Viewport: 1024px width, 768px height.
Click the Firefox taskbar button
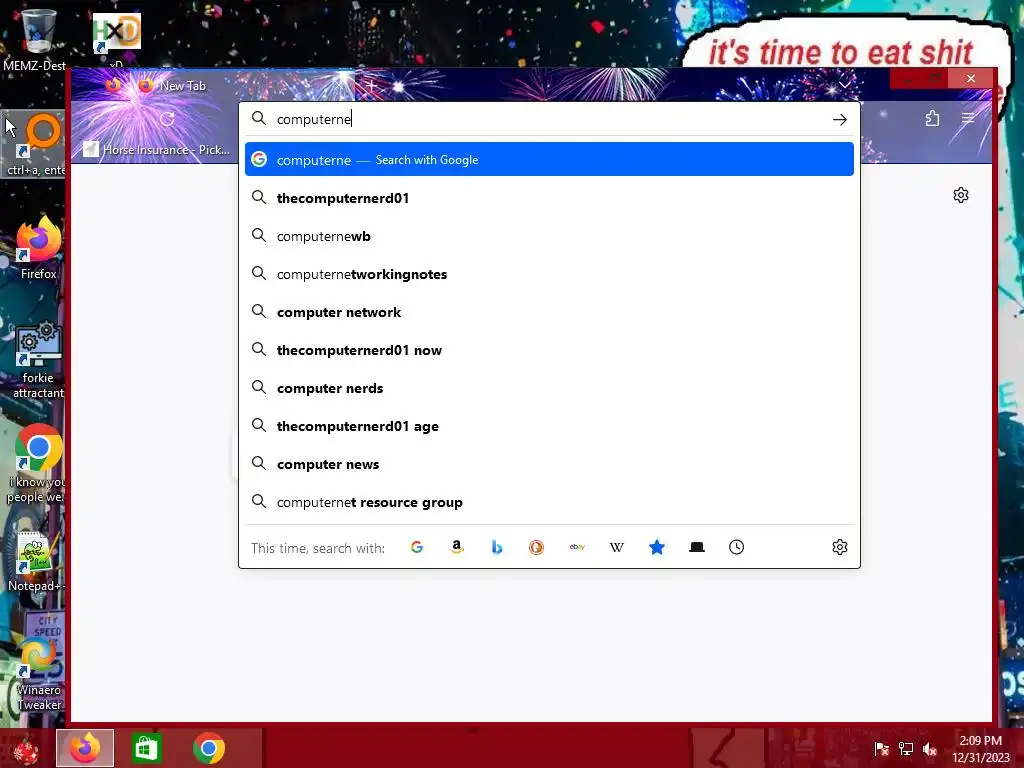pyautogui.click(x=85, y=748)
